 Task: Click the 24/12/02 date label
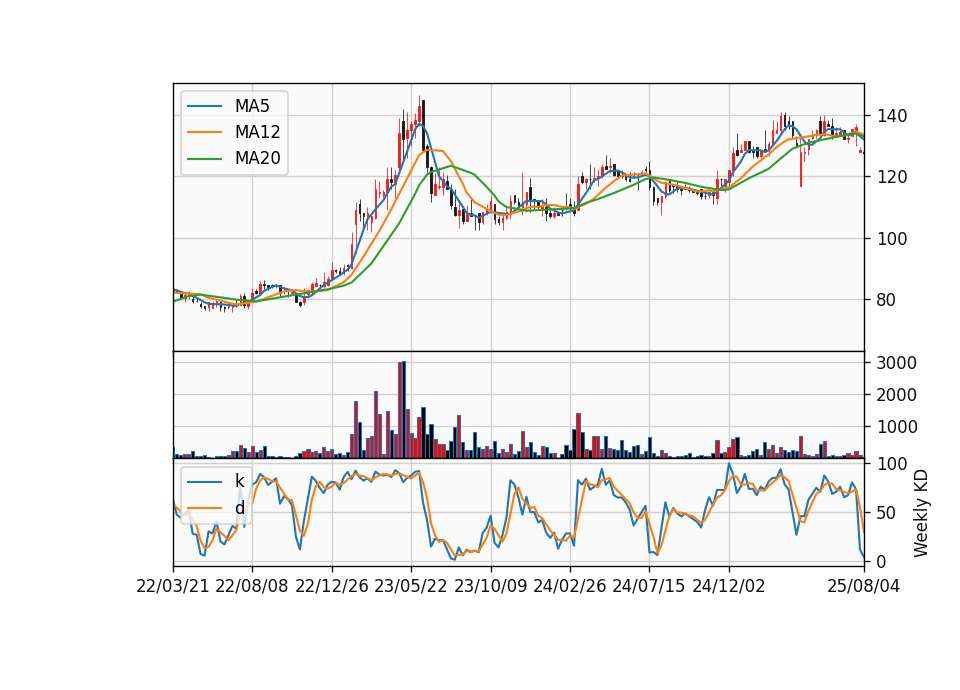(x=729, y=586)
